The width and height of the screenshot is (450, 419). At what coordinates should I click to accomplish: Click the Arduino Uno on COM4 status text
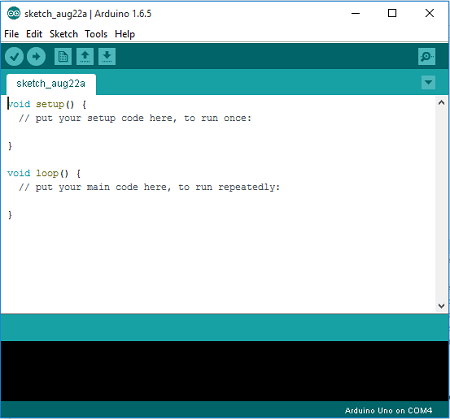[388, 410]
